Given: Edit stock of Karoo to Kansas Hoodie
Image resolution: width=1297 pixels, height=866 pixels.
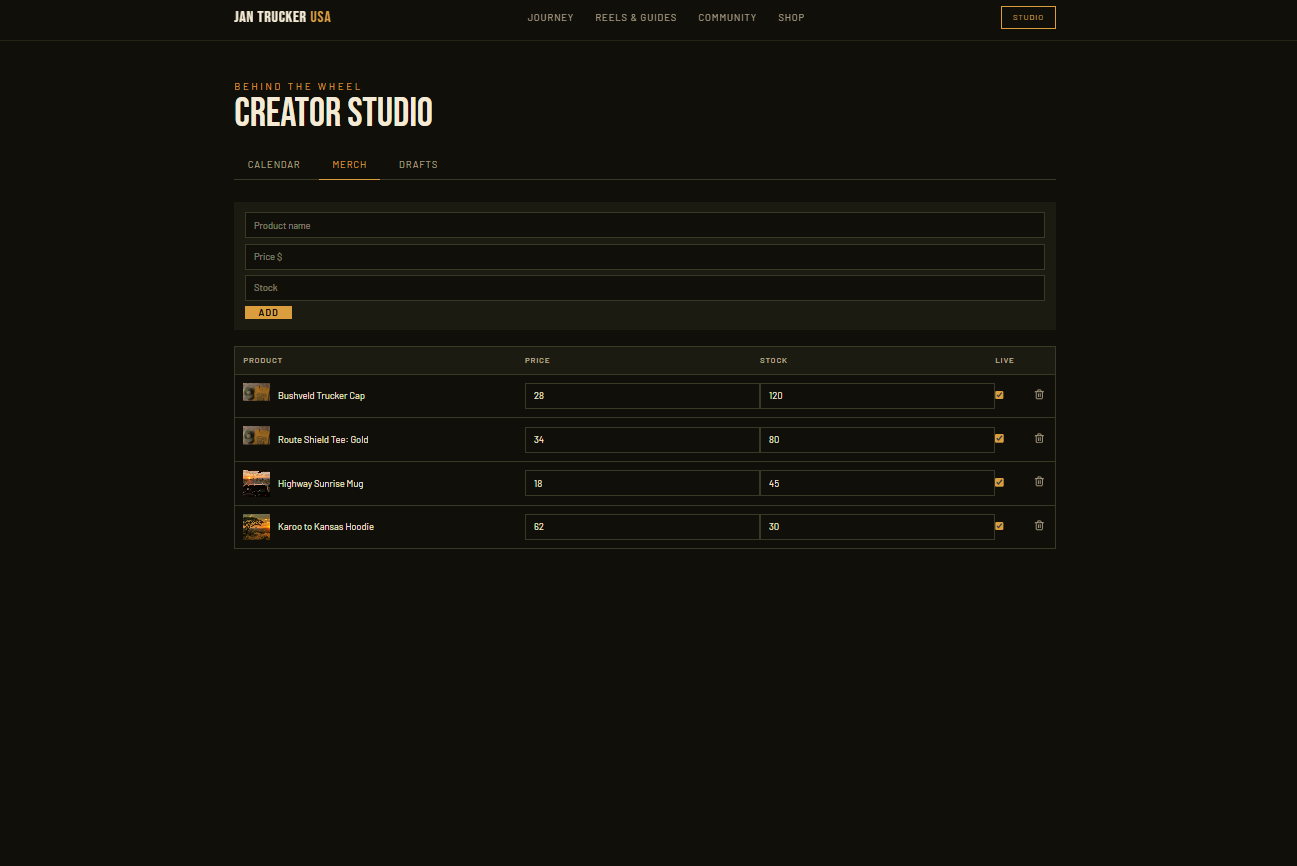Looking at the screenshot, I should coord(877,527).
